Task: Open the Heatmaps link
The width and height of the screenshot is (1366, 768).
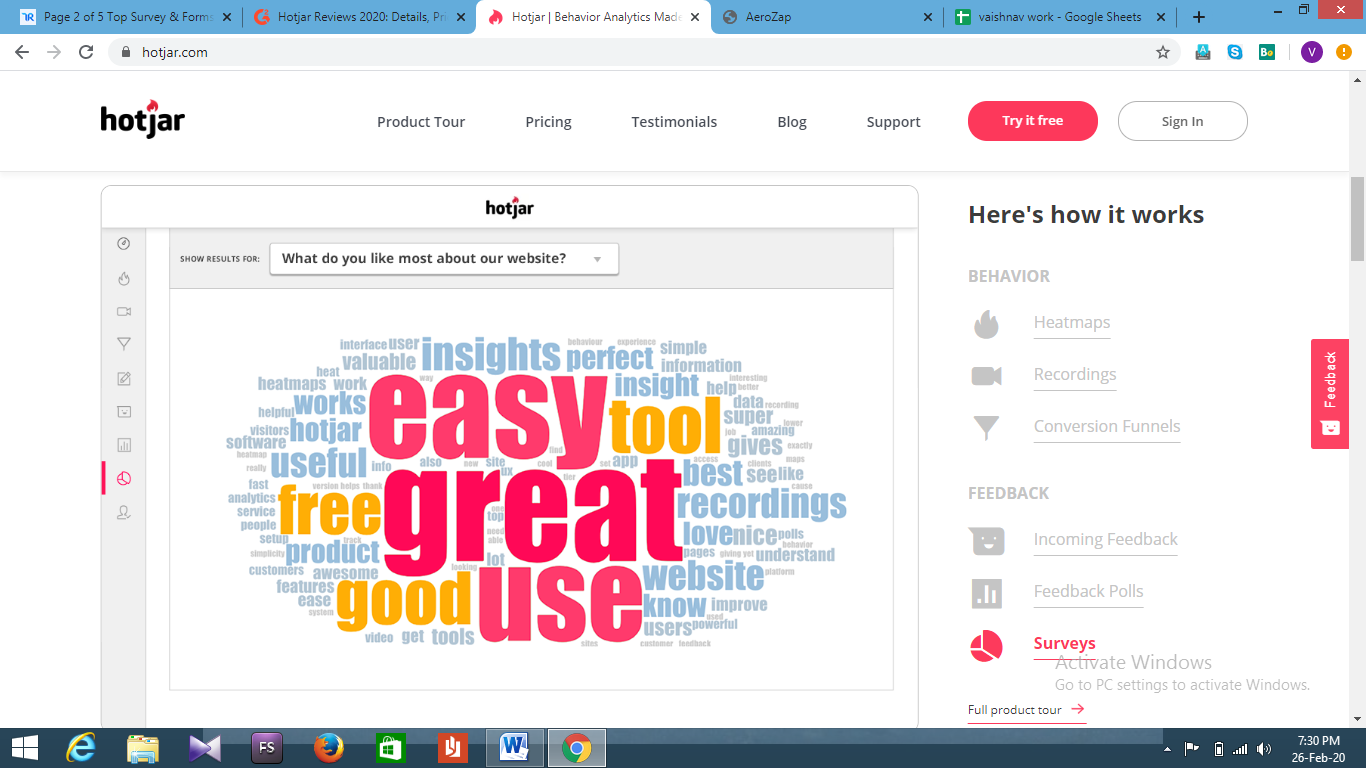Action: tap(1072, 323)
